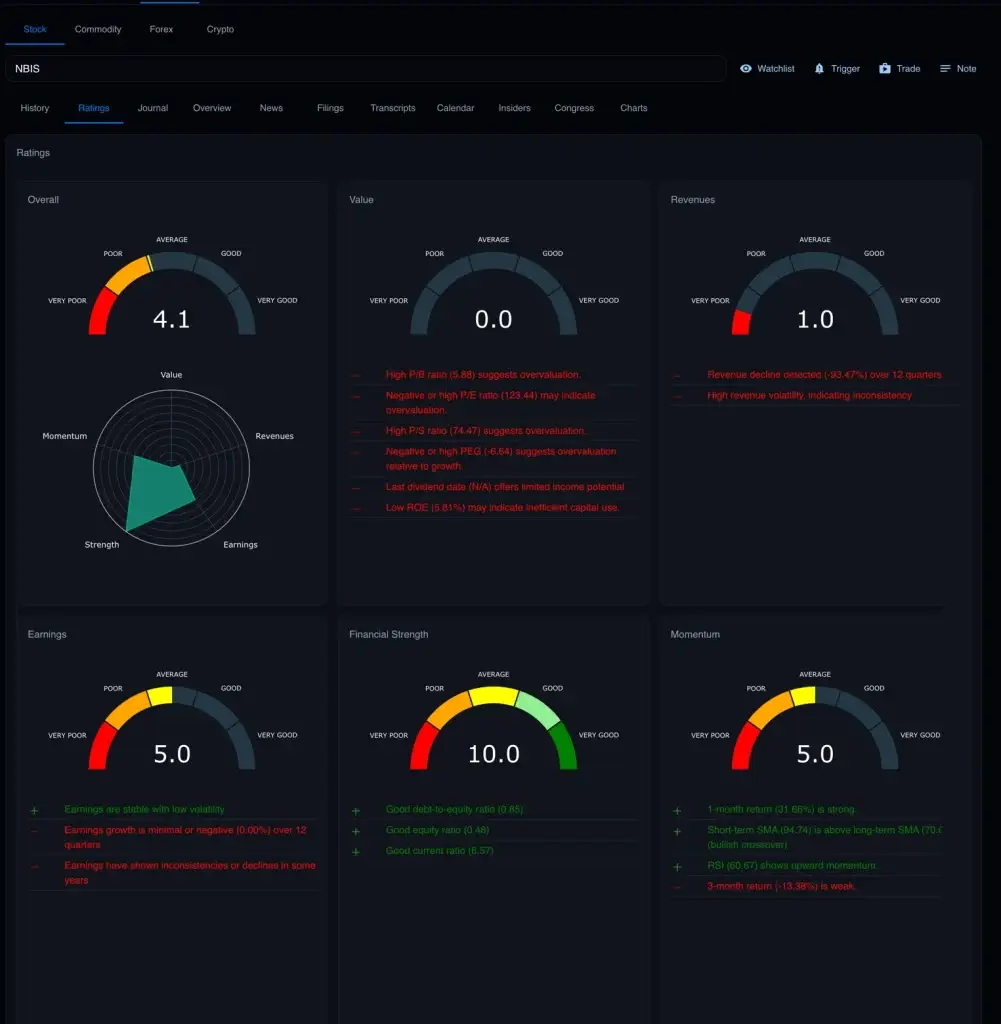The image size is (1001, 1024).
Task: Open the Forex tab
Action: 161,29
